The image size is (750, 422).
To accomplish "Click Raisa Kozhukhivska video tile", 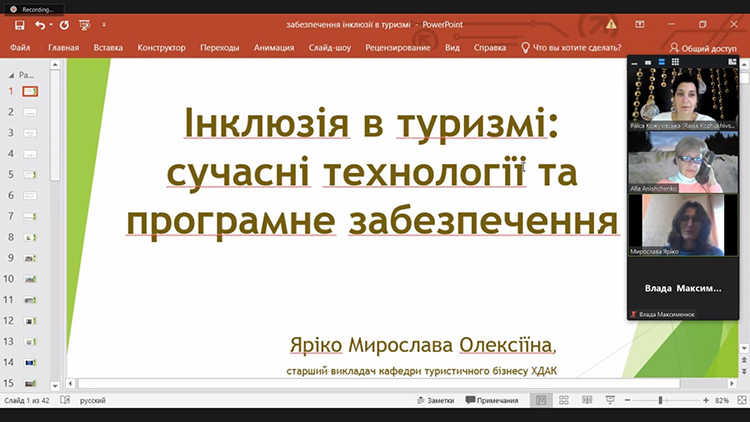I will (x=683, y=99).
